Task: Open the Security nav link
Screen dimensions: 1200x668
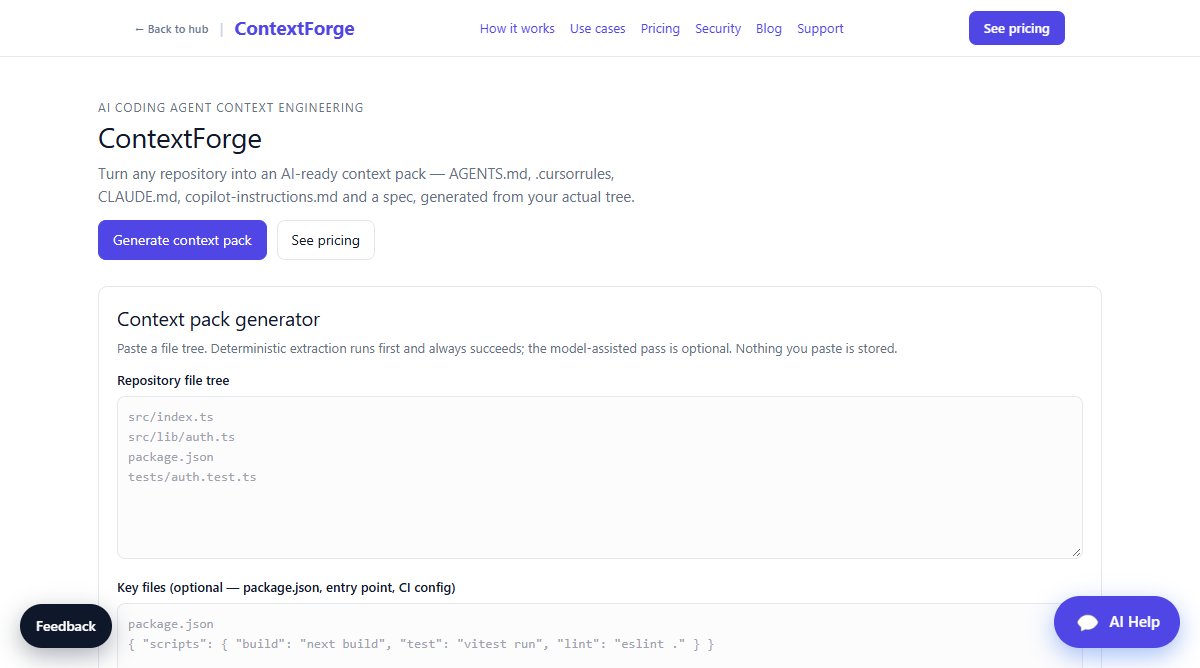Action: tap(718, 29)
